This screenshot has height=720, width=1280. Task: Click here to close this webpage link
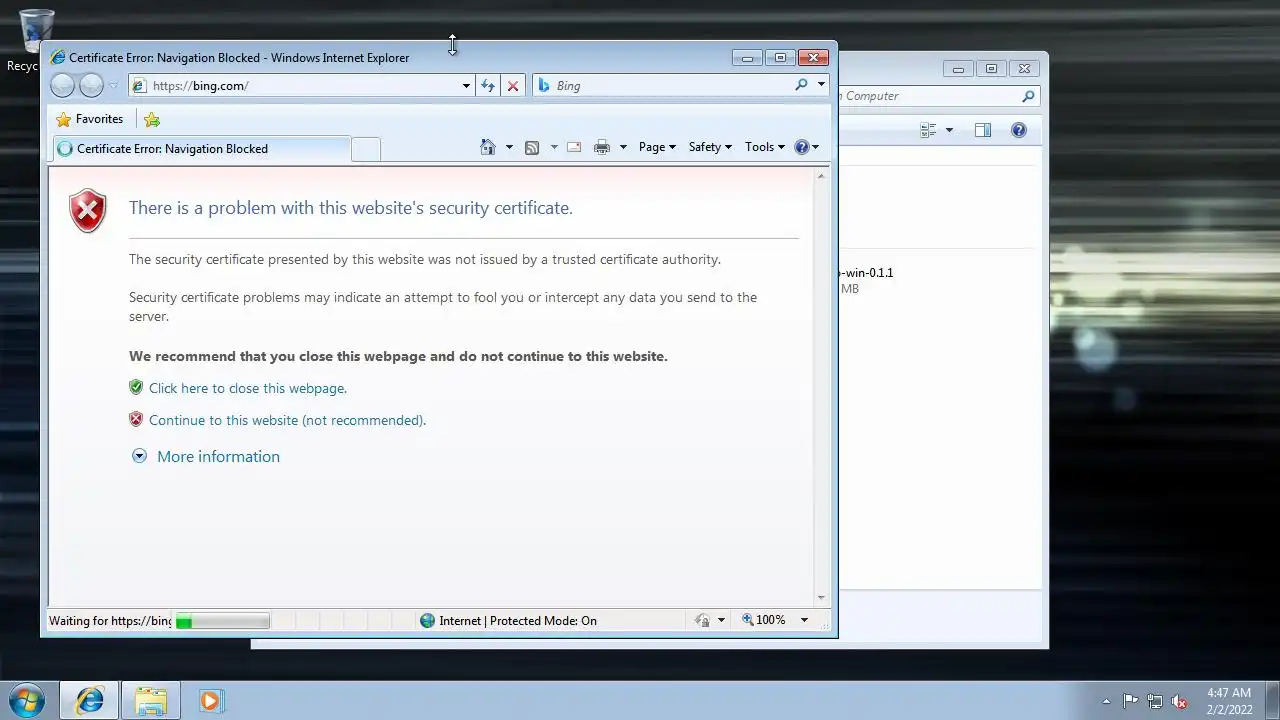(x=248, y=388)
